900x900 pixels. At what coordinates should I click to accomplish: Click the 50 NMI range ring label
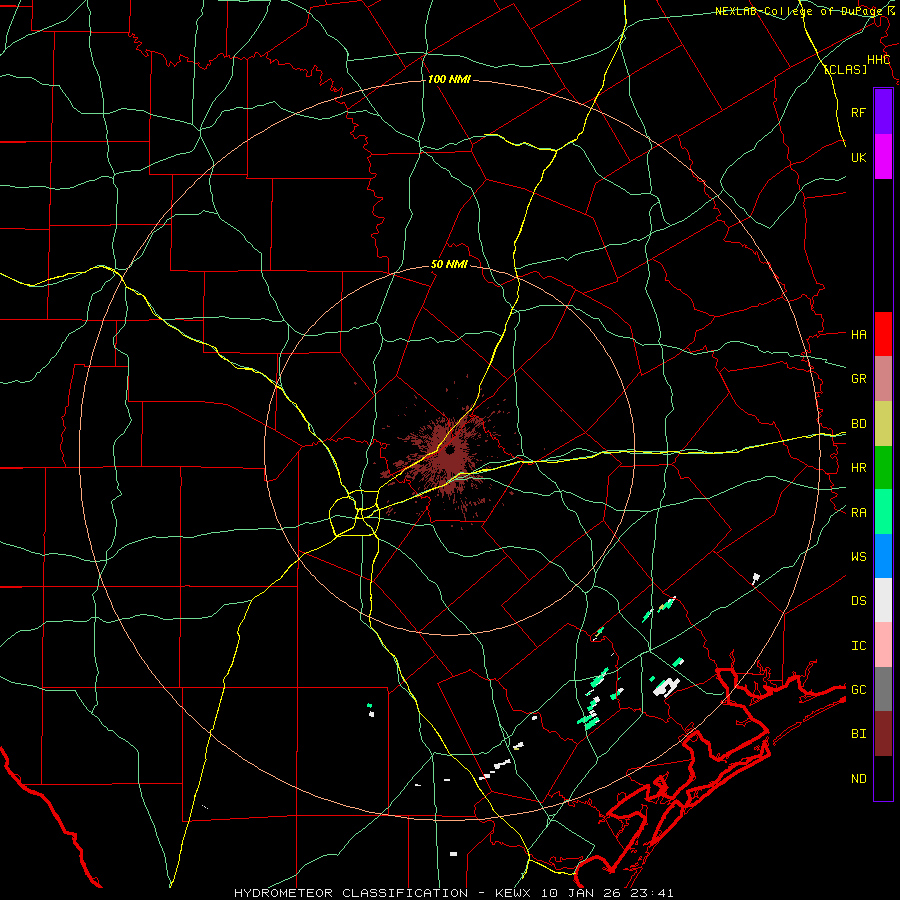(x=449, y=264)
